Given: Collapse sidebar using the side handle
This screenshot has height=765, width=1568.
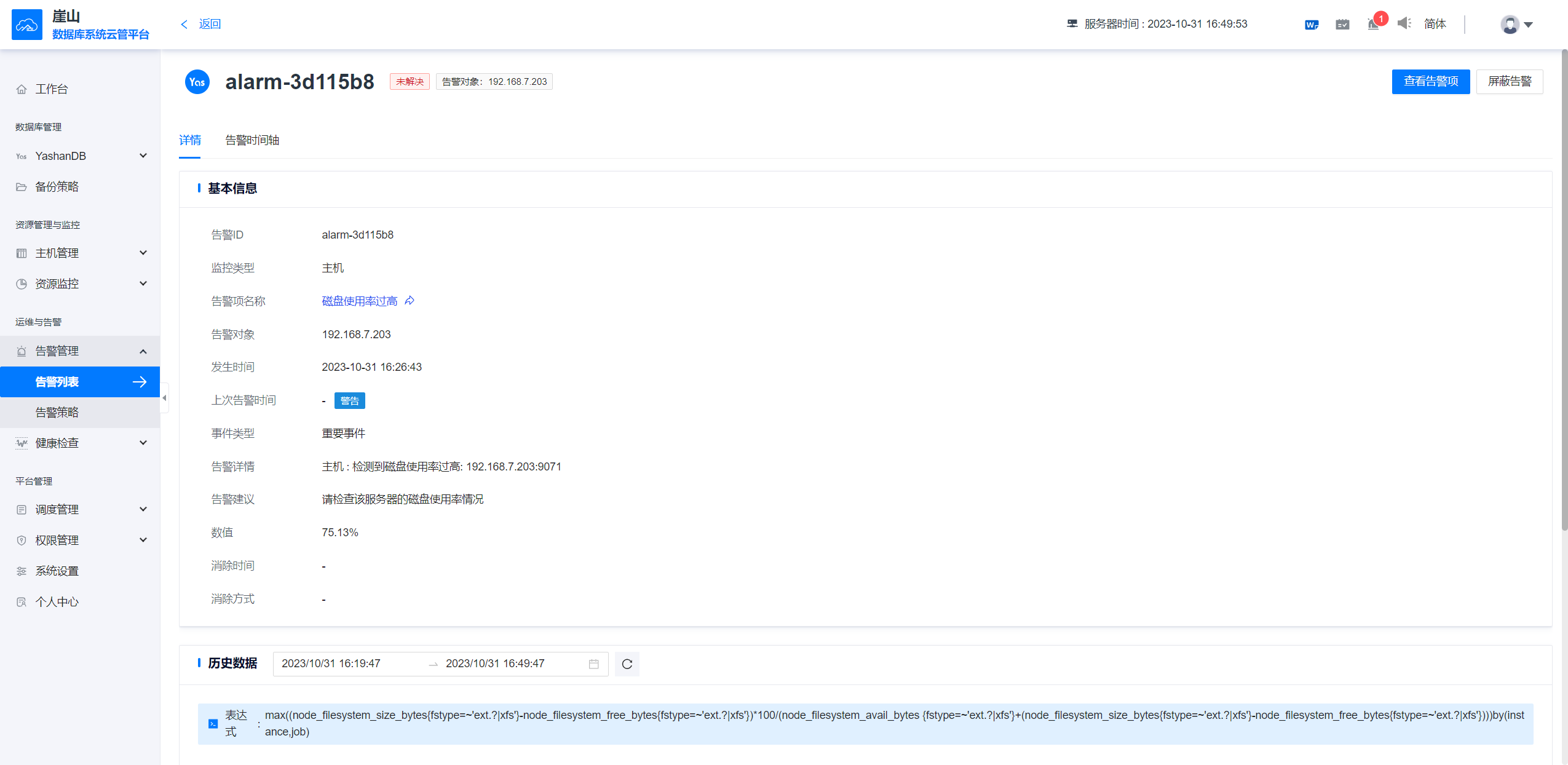Looking at the screenshot, I should click(x=164, y=398).
